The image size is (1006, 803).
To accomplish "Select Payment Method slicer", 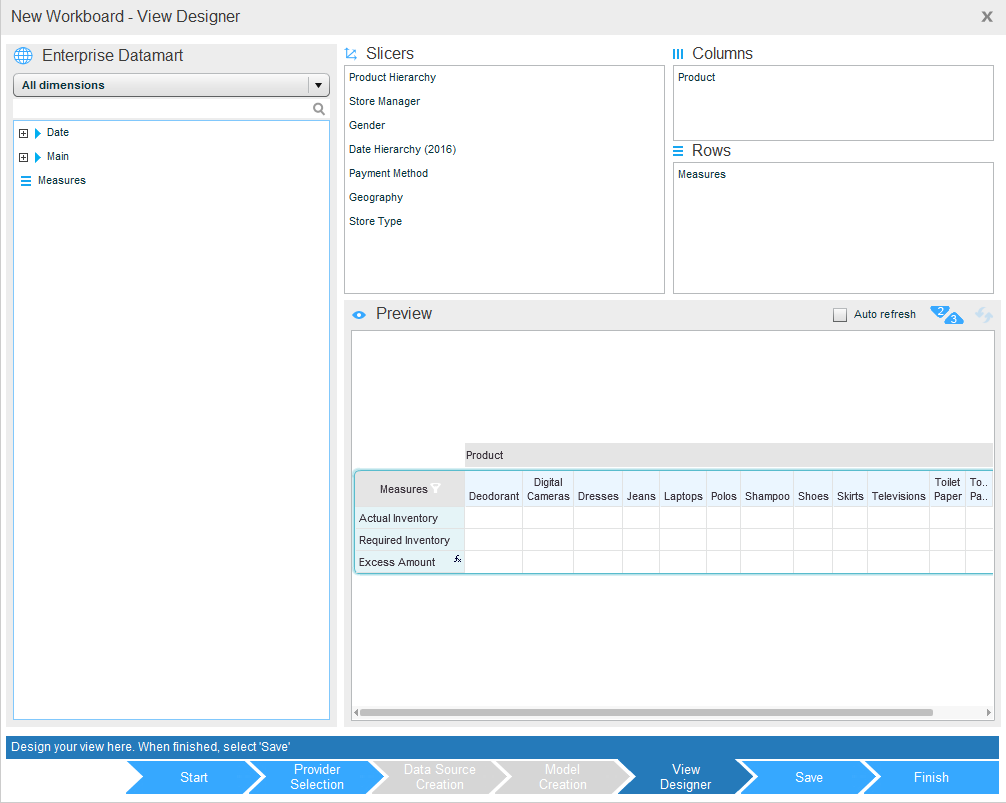I will 388,174.
